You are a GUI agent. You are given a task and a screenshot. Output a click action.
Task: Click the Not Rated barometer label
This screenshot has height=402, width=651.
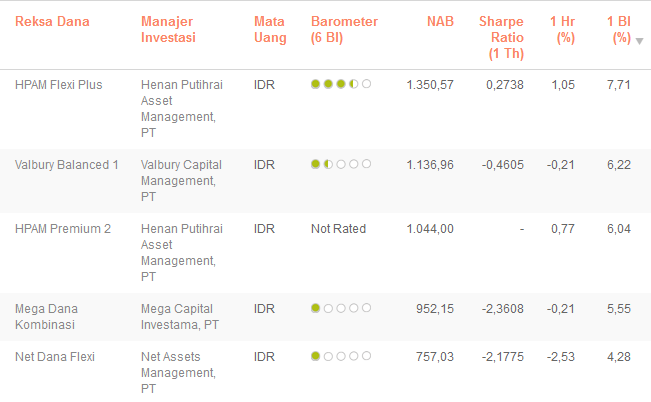(x=338, y=229)
